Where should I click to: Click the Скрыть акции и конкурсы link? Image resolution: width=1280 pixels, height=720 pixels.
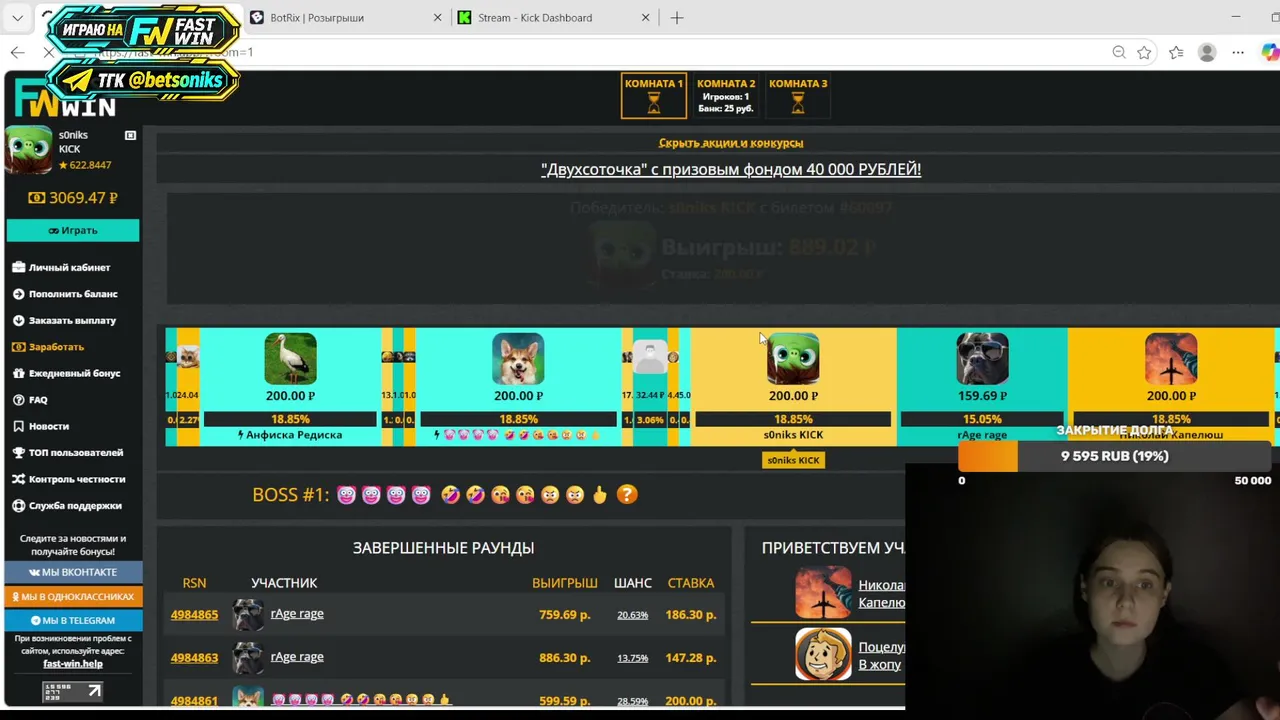tap(731, 143)
